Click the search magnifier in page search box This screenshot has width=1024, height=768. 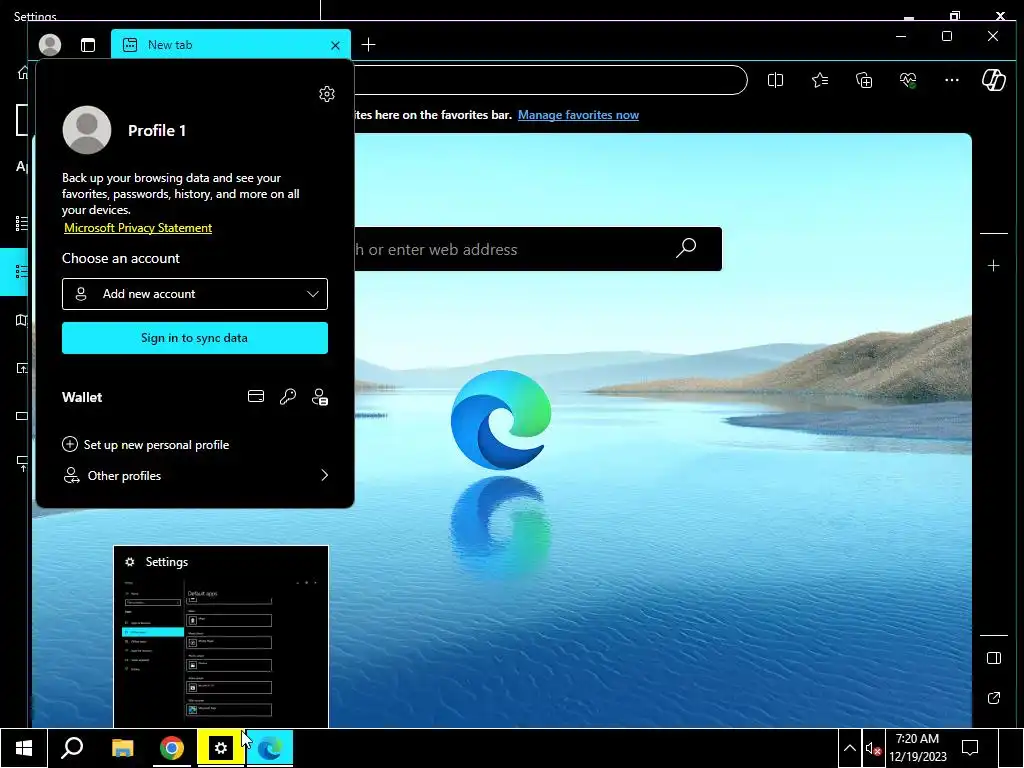click(686, 248)
